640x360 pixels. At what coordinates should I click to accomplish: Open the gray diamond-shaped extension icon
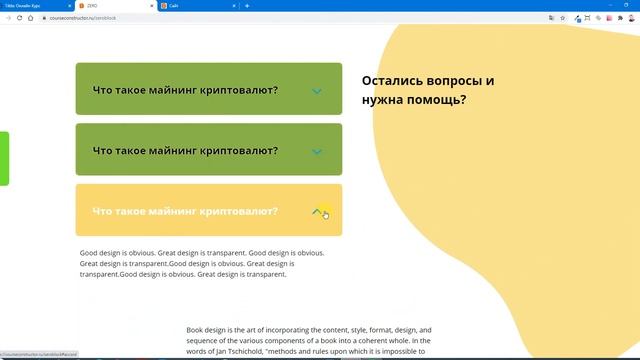(x=598, y=18)
